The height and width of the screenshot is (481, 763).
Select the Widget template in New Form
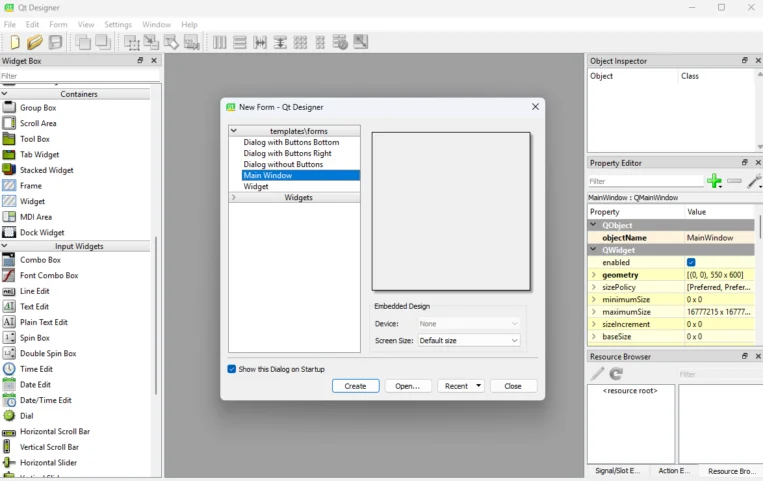tap(256, 186)
